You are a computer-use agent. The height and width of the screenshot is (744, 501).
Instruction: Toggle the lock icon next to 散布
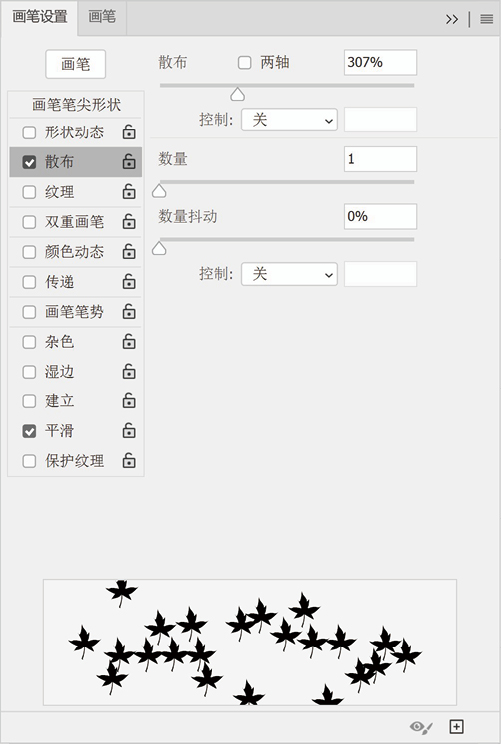[129, 162]
